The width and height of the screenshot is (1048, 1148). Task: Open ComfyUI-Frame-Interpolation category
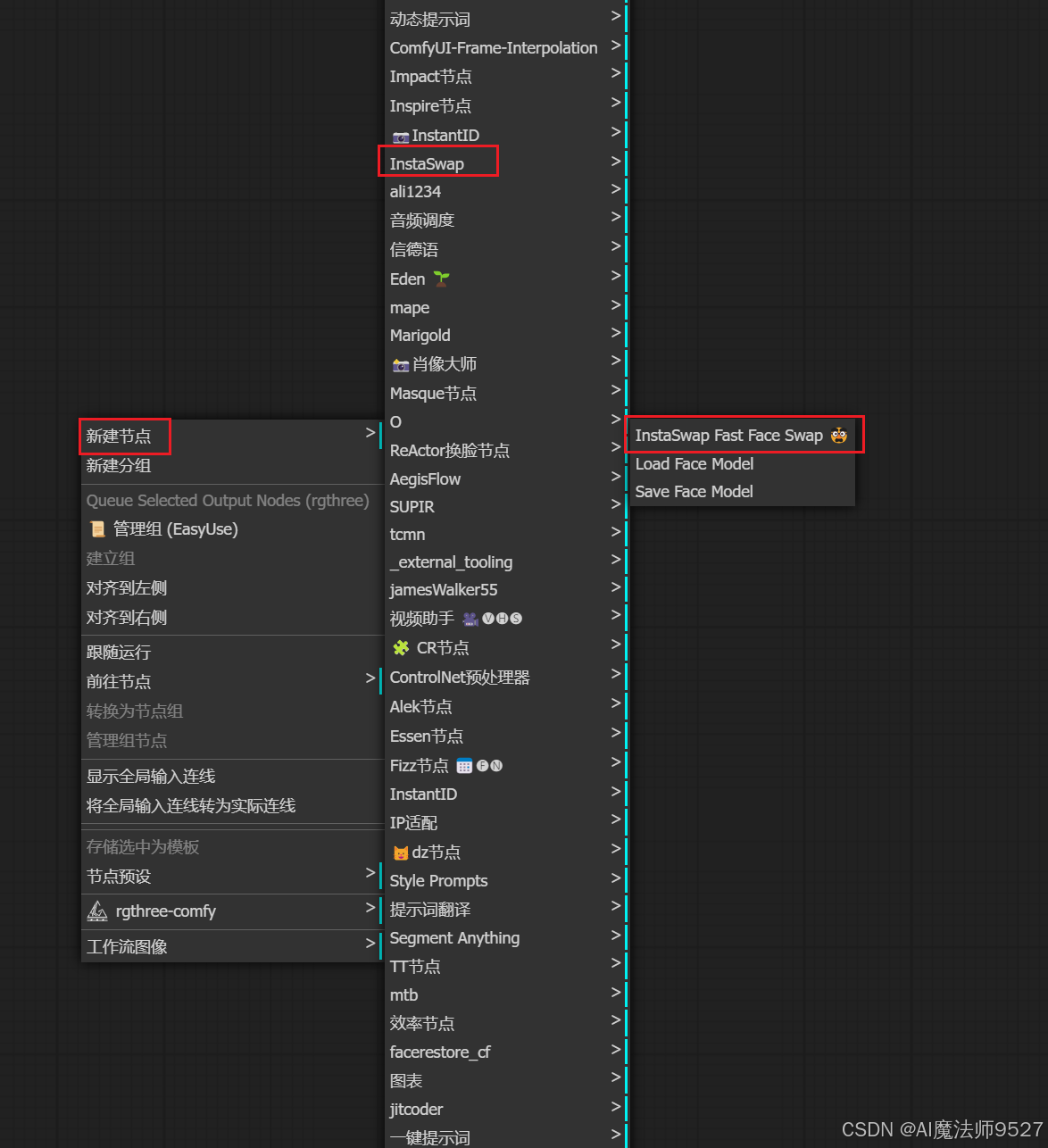[505, 48]
